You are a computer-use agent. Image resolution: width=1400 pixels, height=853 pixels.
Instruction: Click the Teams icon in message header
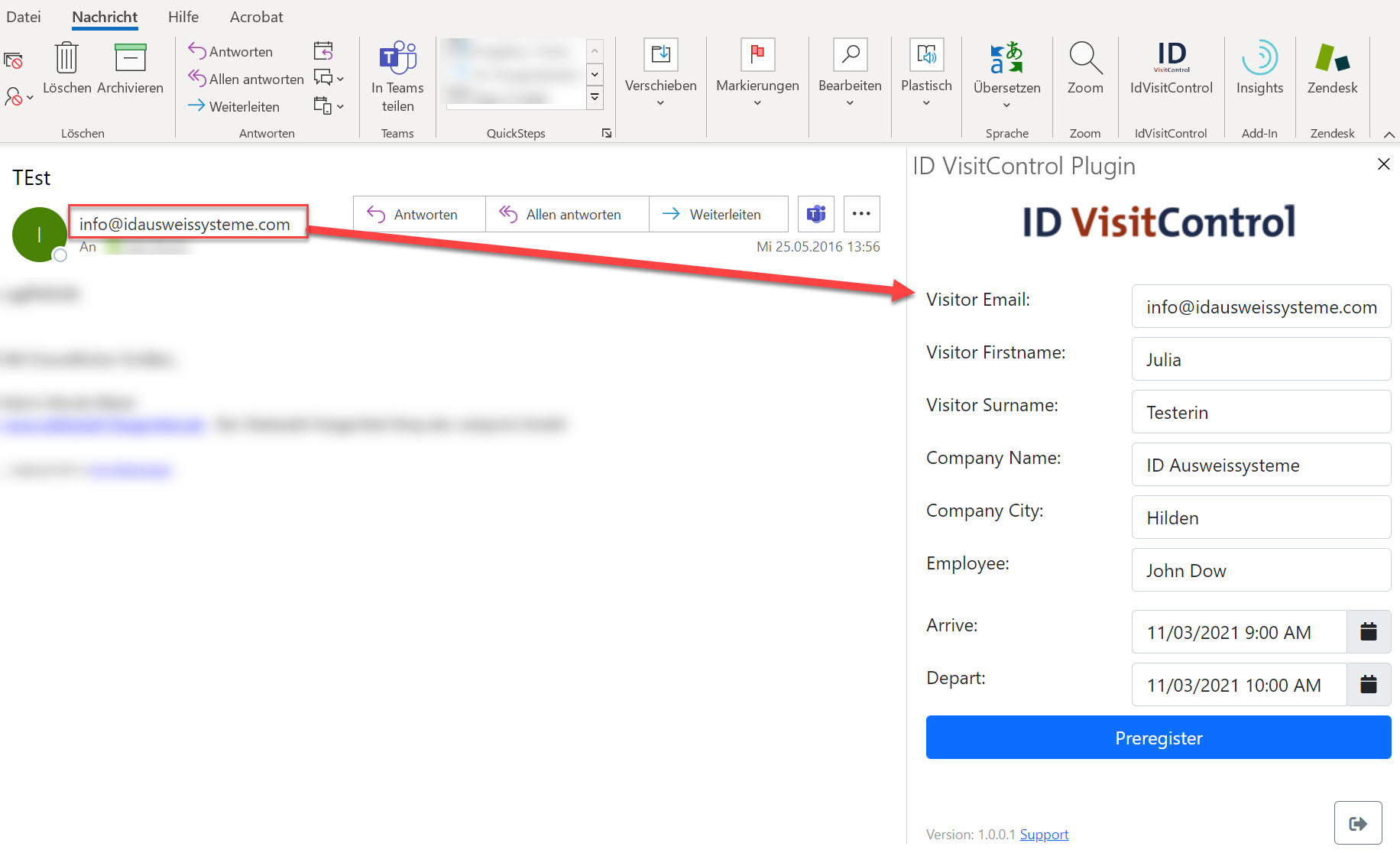tap(816, 214)
